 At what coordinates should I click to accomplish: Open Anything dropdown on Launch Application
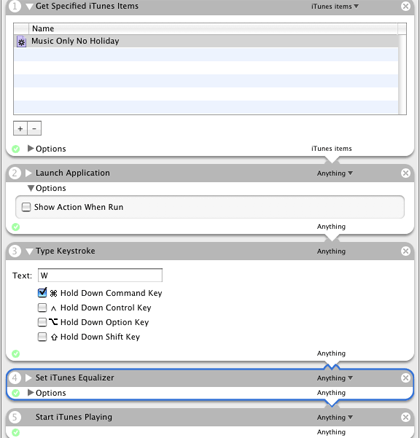coord(335,173)
